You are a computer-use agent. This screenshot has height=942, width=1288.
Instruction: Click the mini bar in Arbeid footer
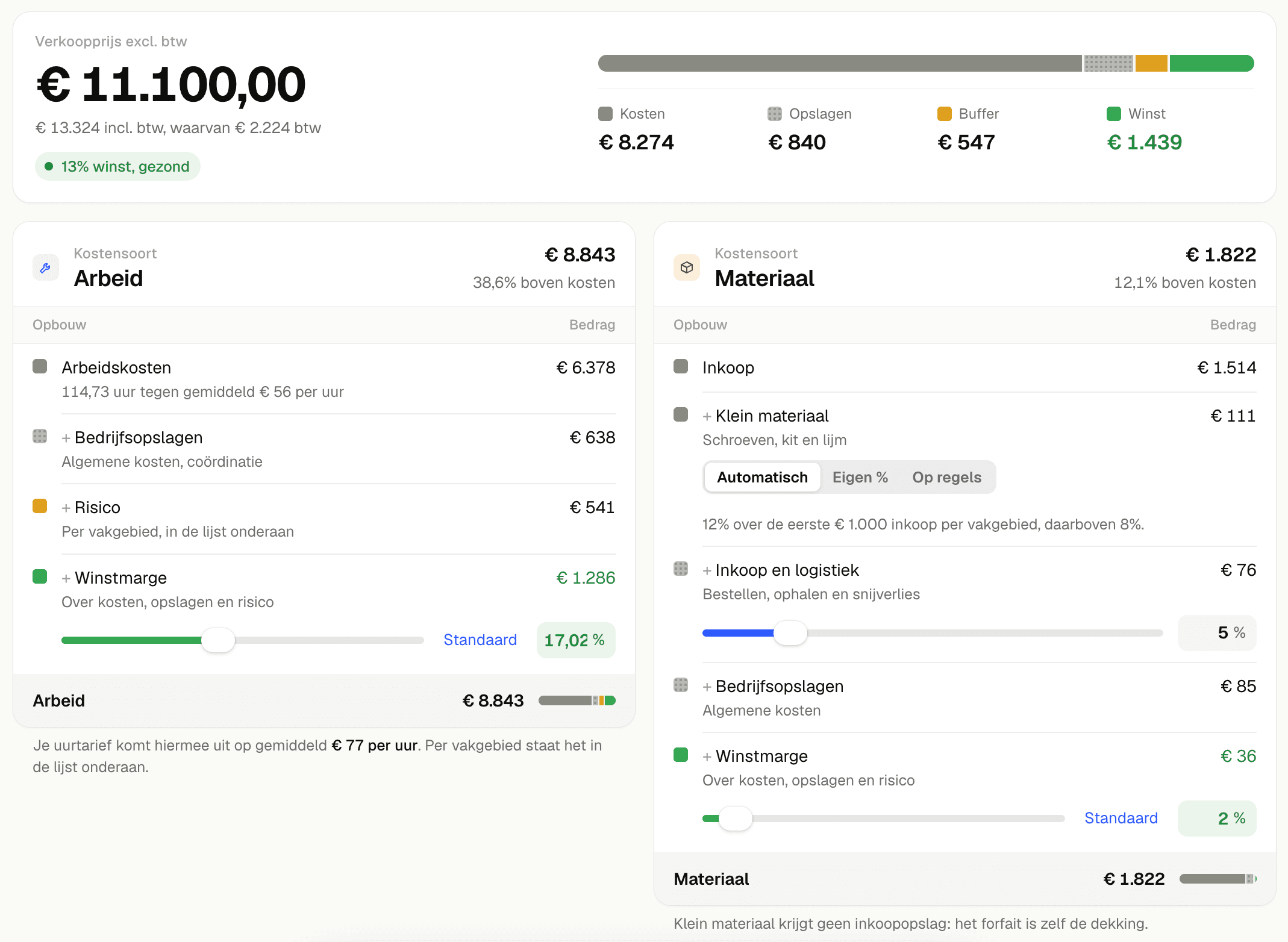point(577,700)
